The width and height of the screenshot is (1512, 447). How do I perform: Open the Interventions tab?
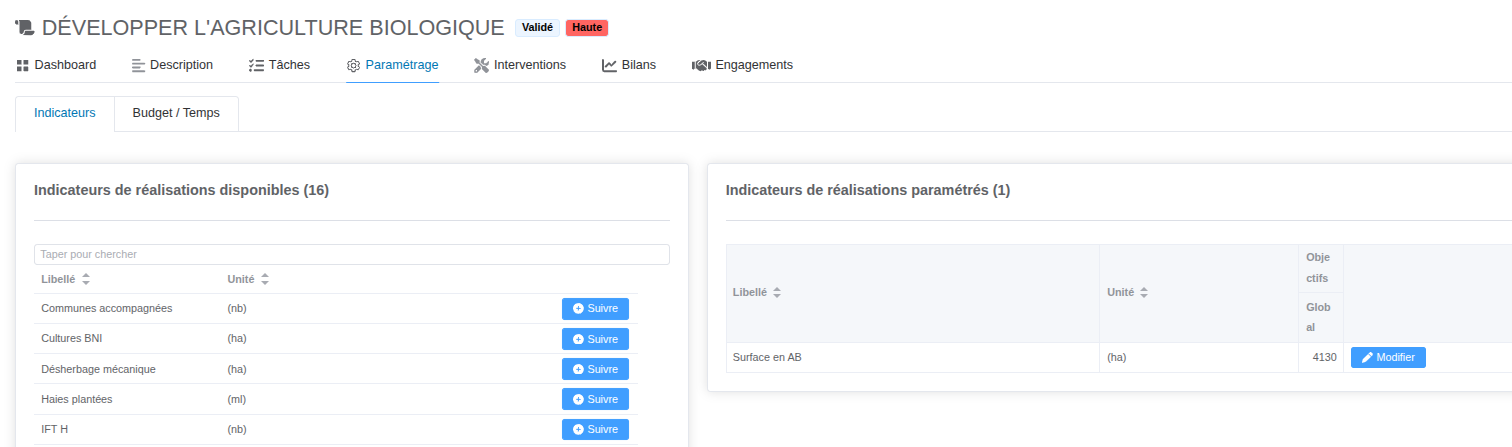click(520, 65)
